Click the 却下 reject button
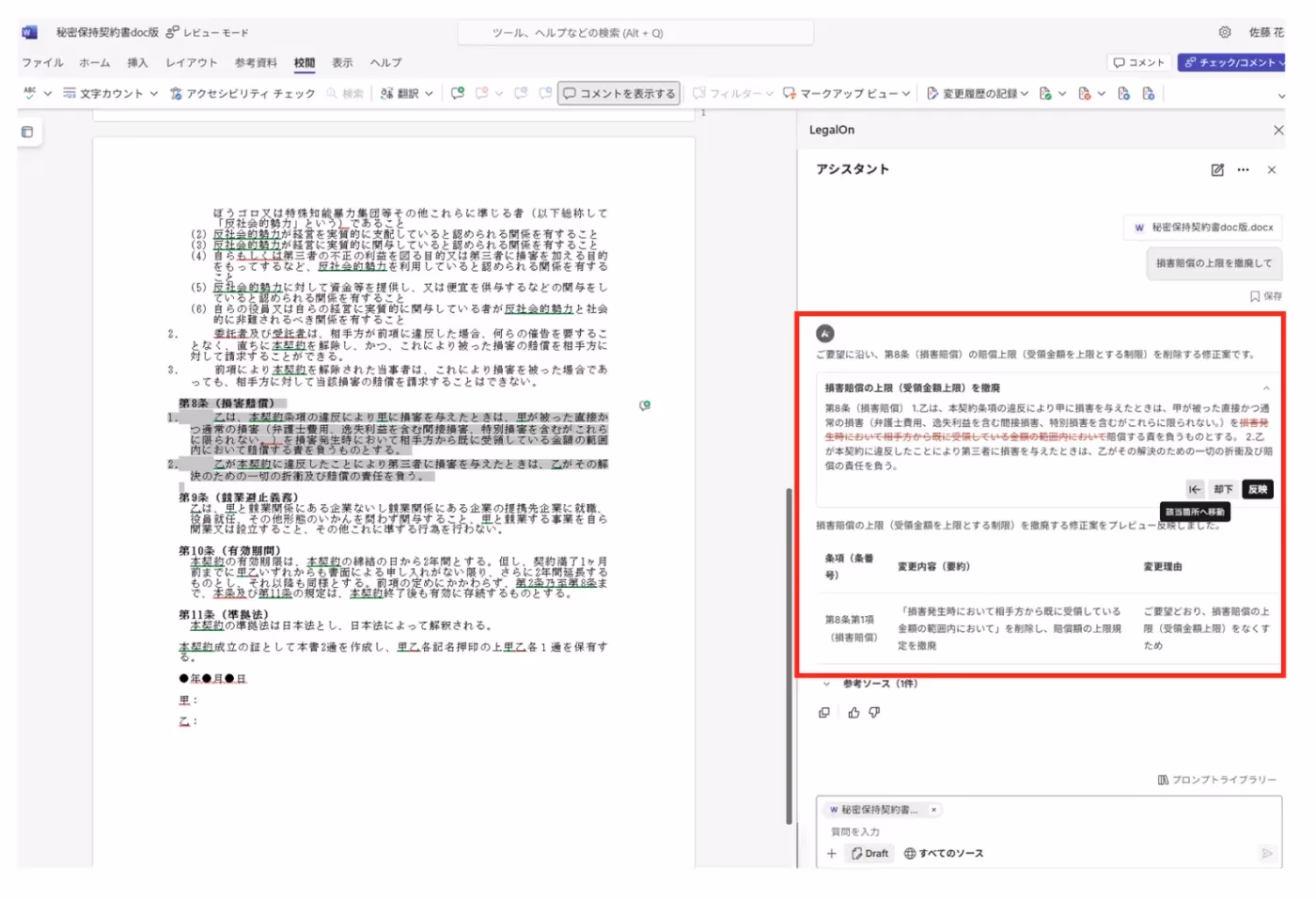Viewport: 1316px width, 900px height. [1223, 489]
